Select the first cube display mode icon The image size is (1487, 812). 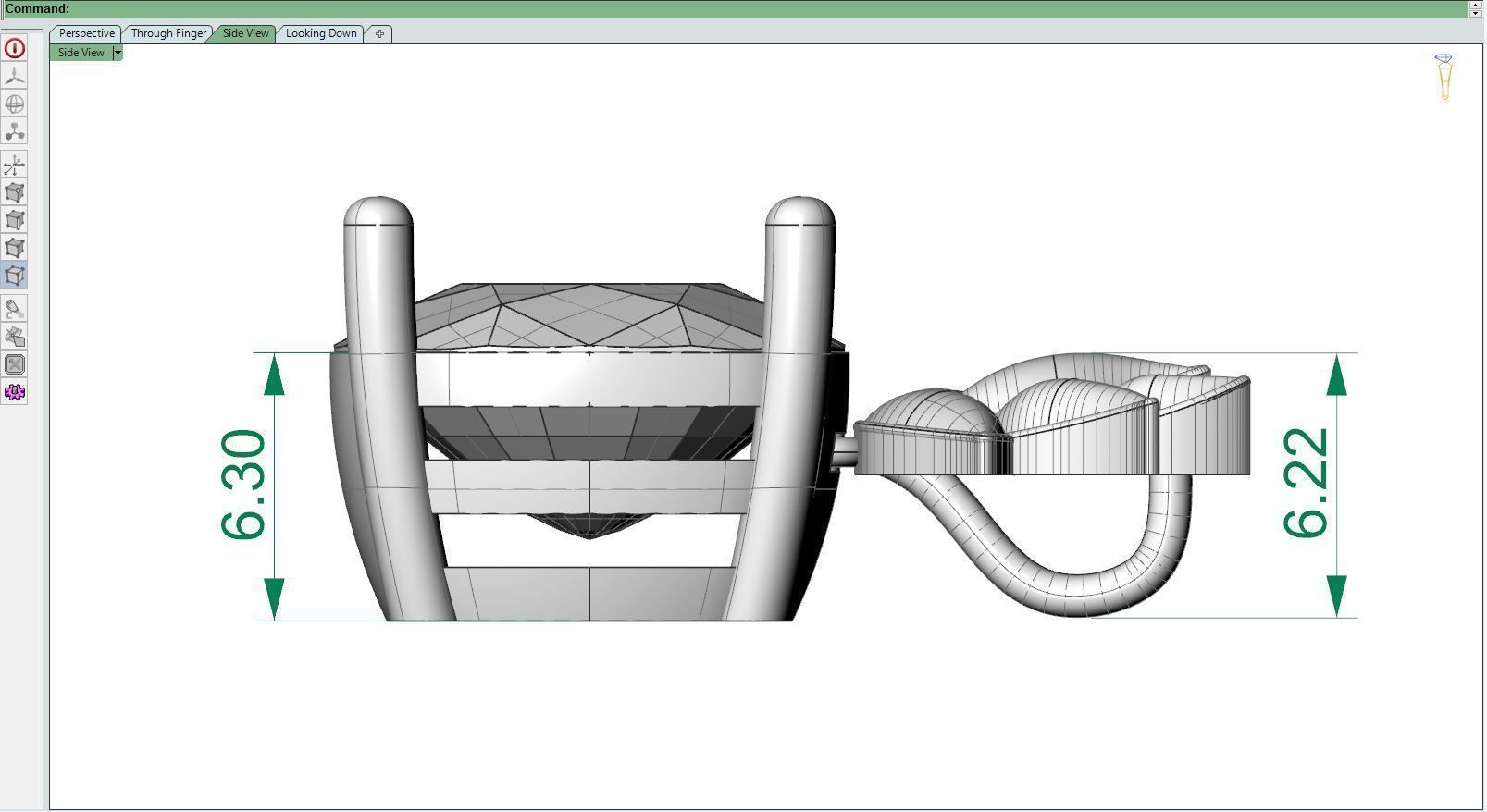(x=15, y=192)
